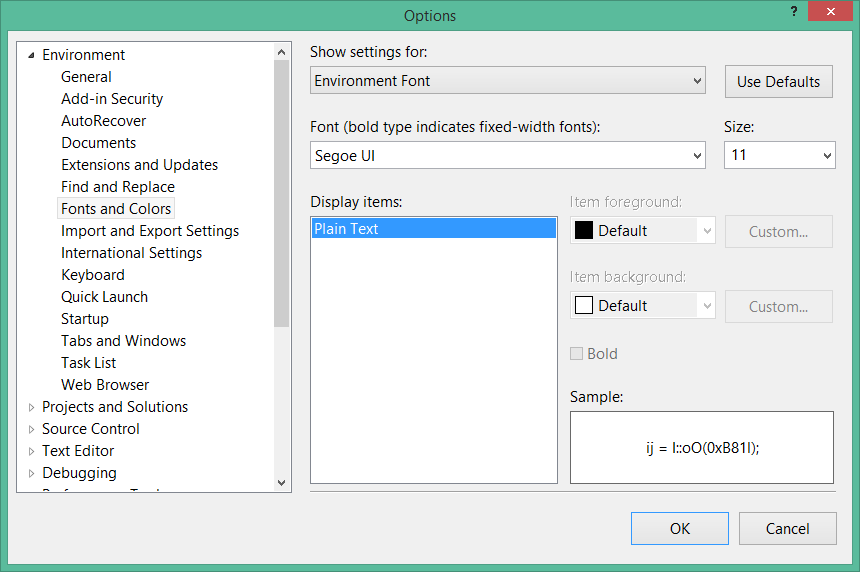
Task: Click the white Item background swatch
Action: (x=584, y=305)
